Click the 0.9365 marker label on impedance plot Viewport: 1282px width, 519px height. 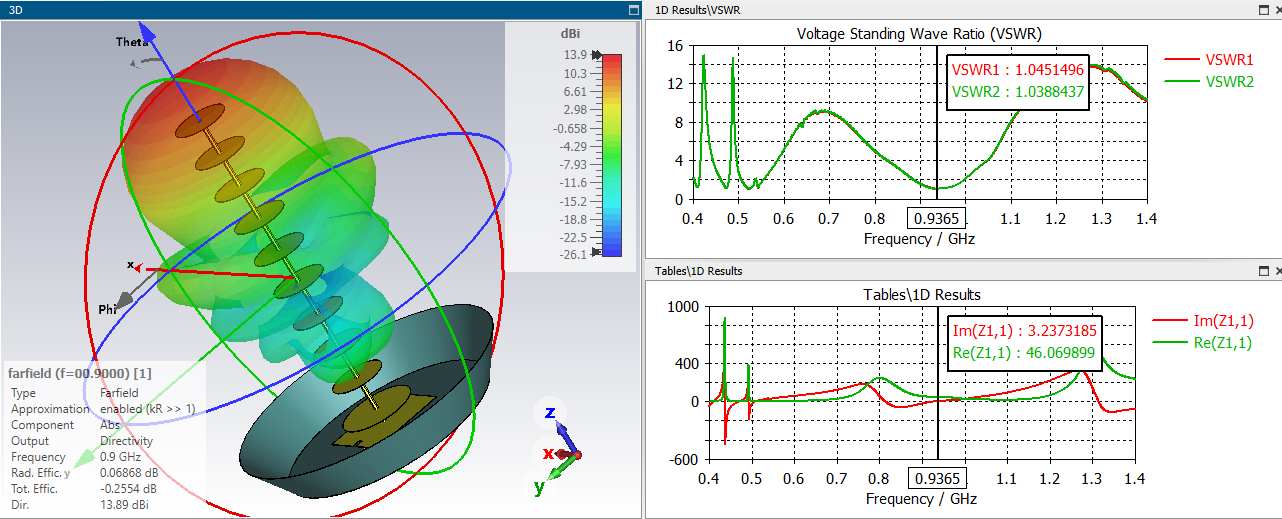coord(937,479)
